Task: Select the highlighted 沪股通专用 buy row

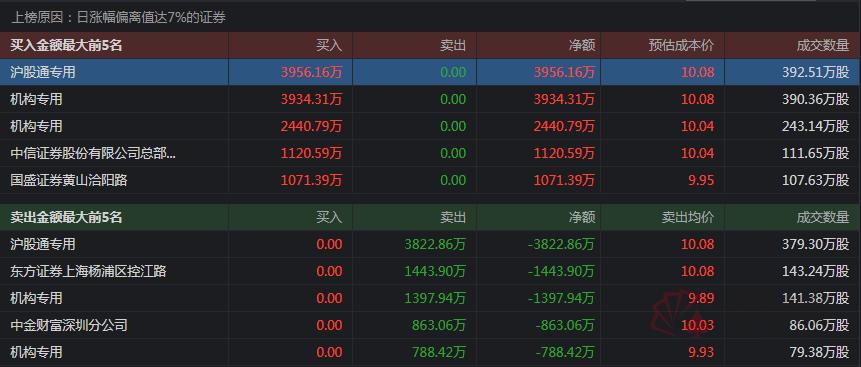Action: click(x=430, y=72)
